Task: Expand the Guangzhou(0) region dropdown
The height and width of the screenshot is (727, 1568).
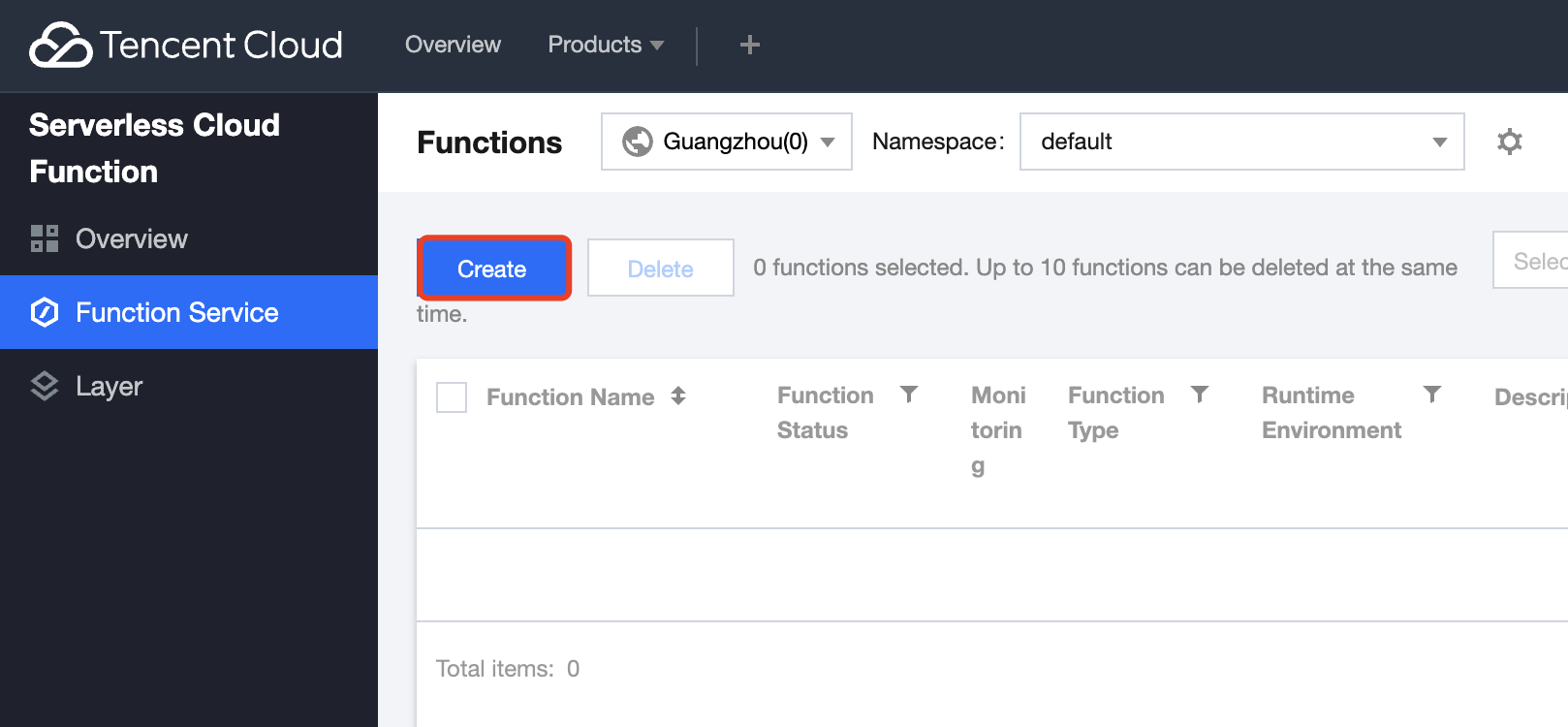Action: coord(727,142)
